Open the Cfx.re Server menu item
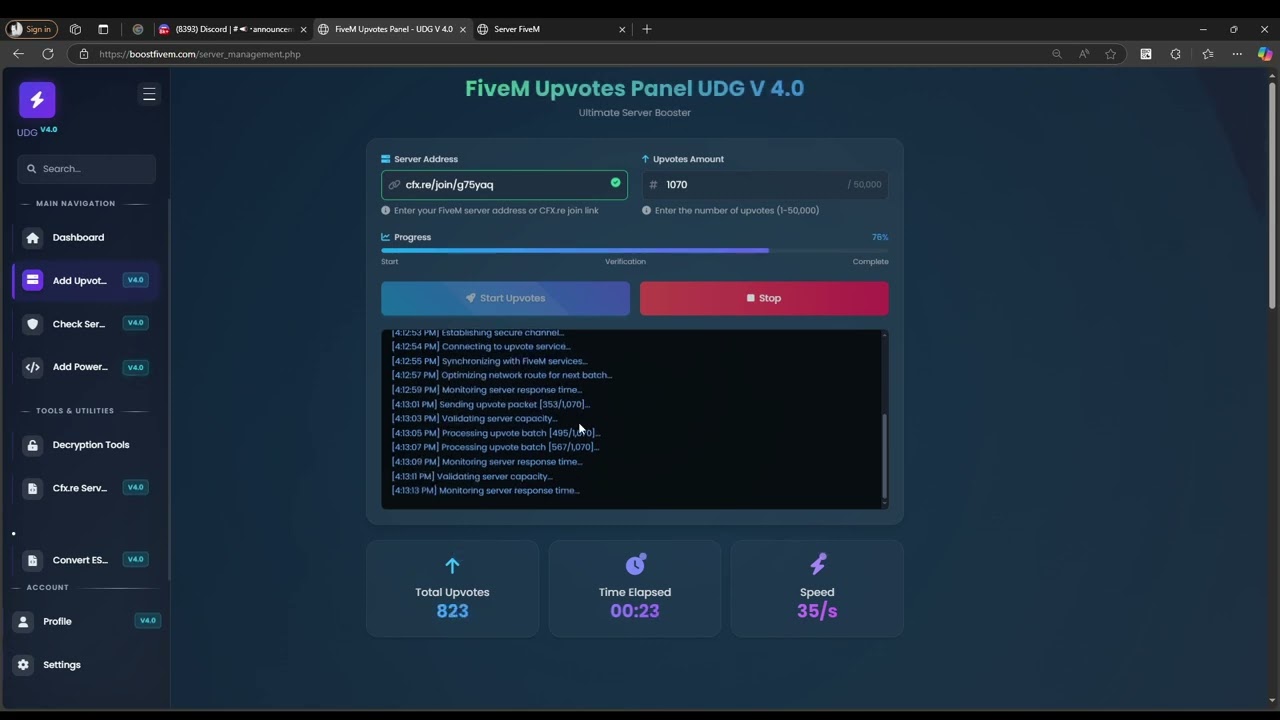The width and height of the screenshot is (1280, 720). click(x=85, y=488)
